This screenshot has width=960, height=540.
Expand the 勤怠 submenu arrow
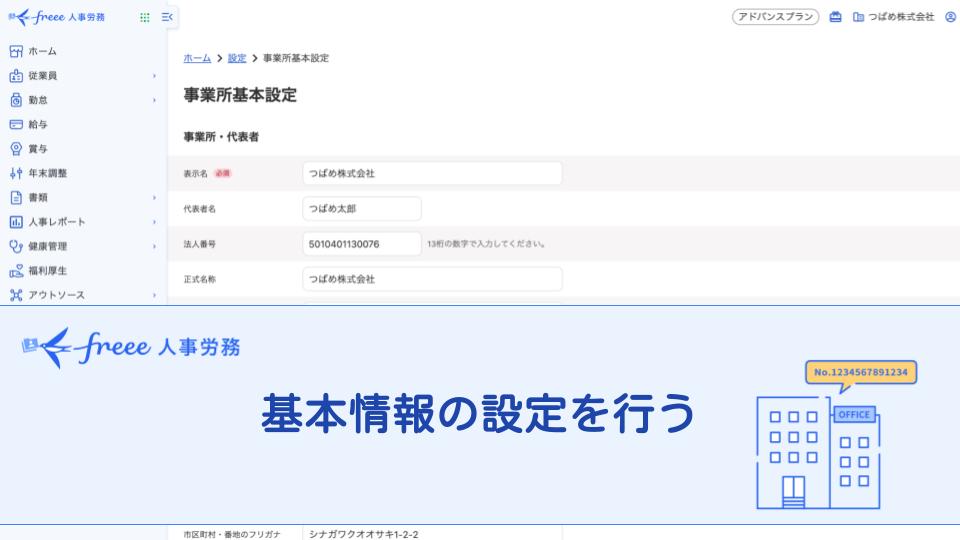tap(154, 100)
